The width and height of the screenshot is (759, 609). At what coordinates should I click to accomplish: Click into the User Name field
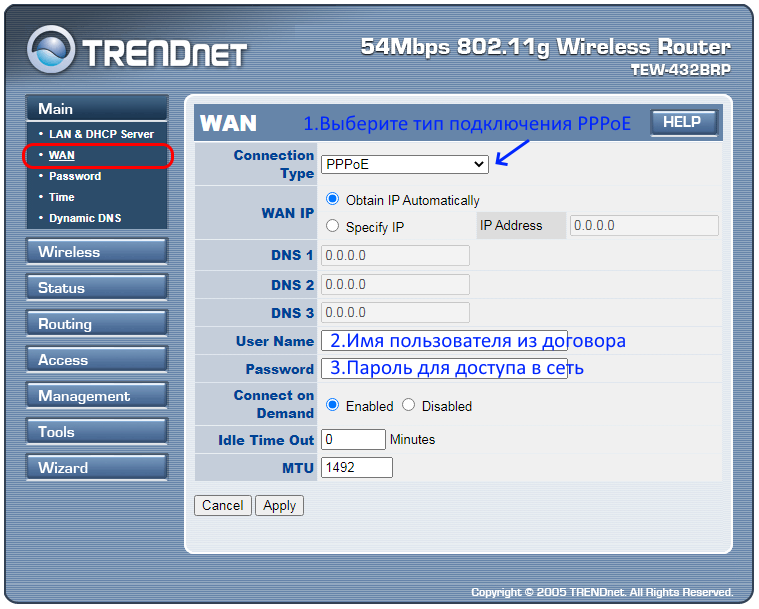pos(444,341)
